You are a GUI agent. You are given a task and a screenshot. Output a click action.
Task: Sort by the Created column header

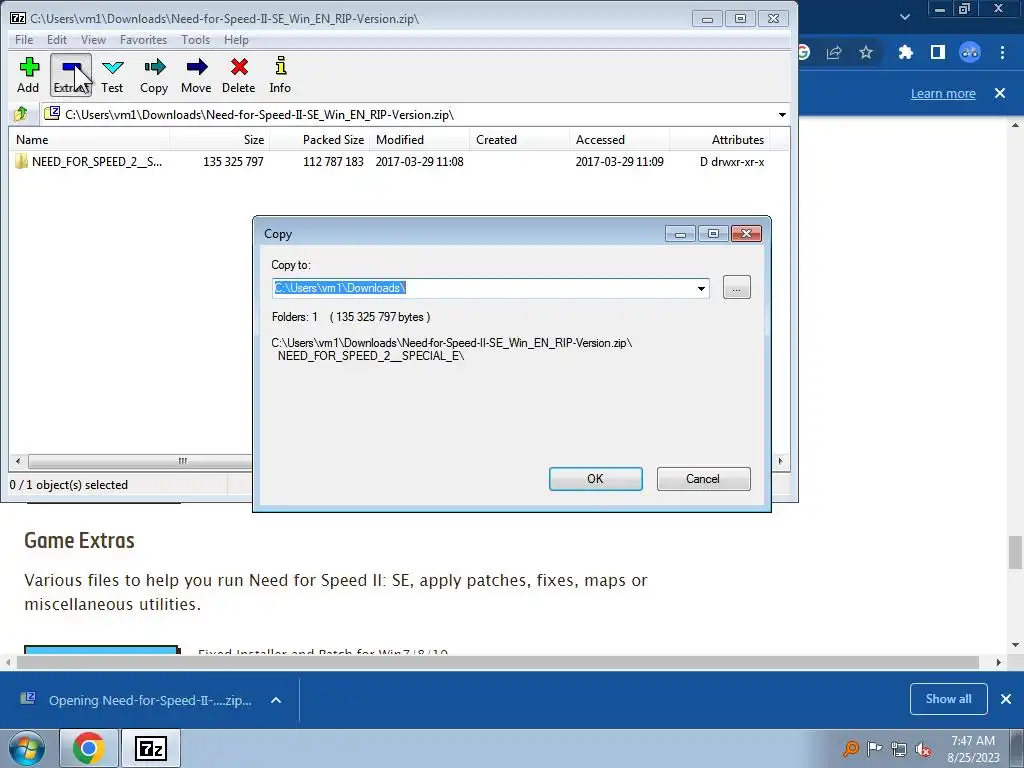tap(519, 140)
